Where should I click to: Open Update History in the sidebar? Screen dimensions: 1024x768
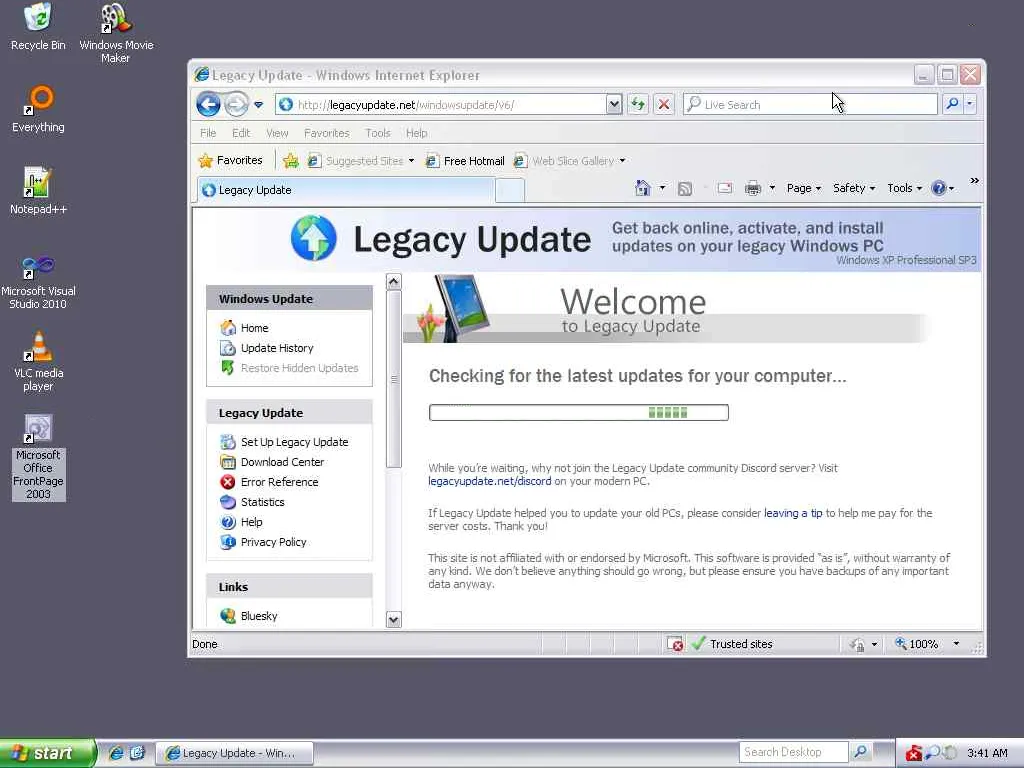[x=277, y=348]
